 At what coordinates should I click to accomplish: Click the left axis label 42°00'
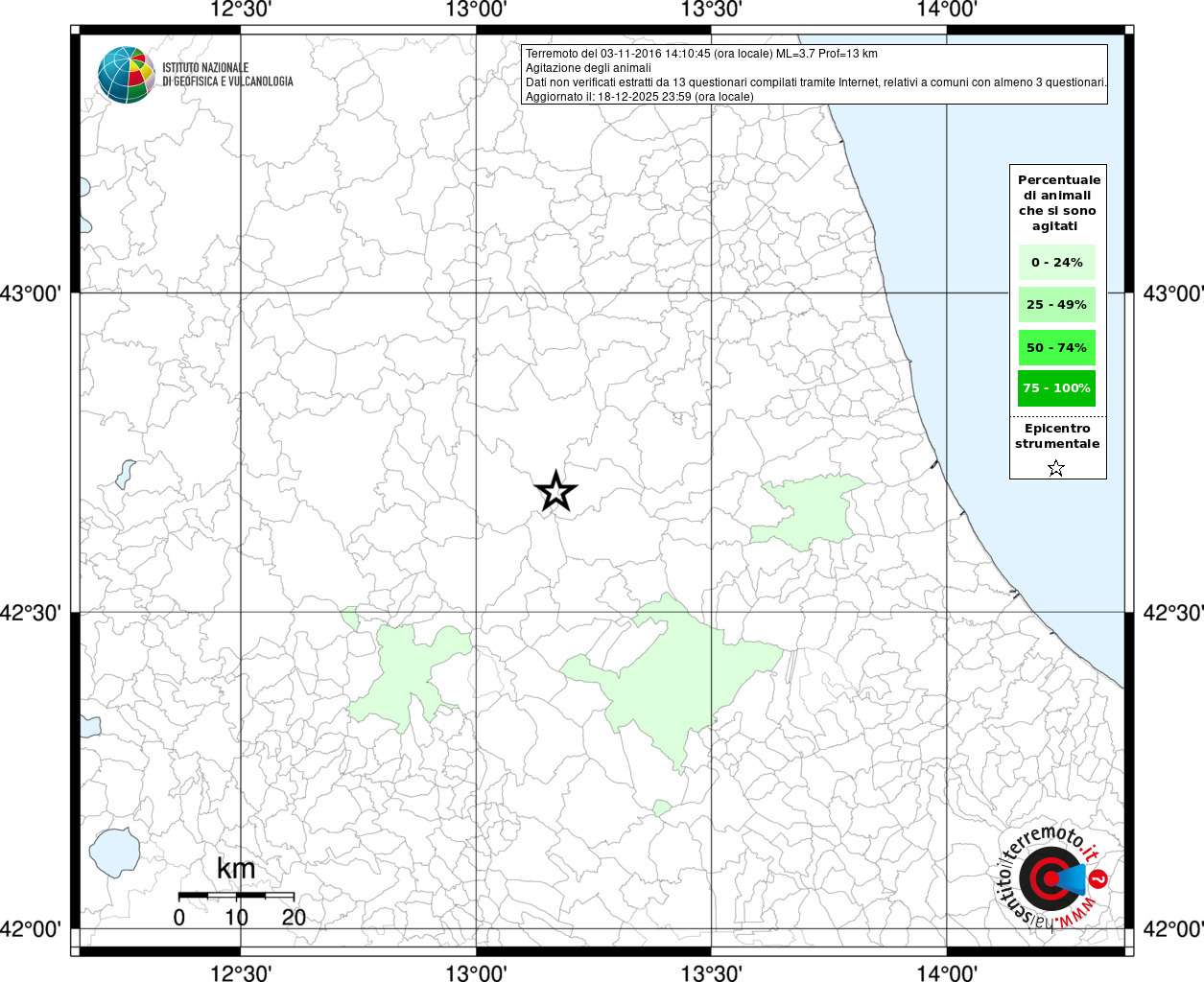tap(31, 929)
